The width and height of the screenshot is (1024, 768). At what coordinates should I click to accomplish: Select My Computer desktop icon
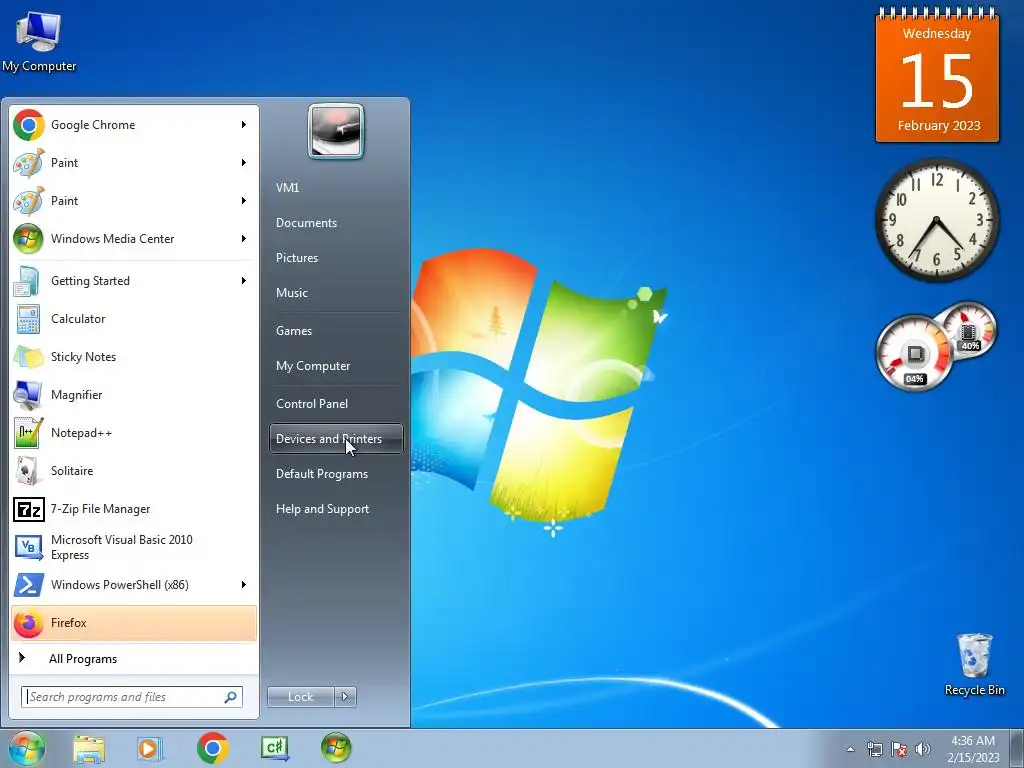click(x=39, y=41)
